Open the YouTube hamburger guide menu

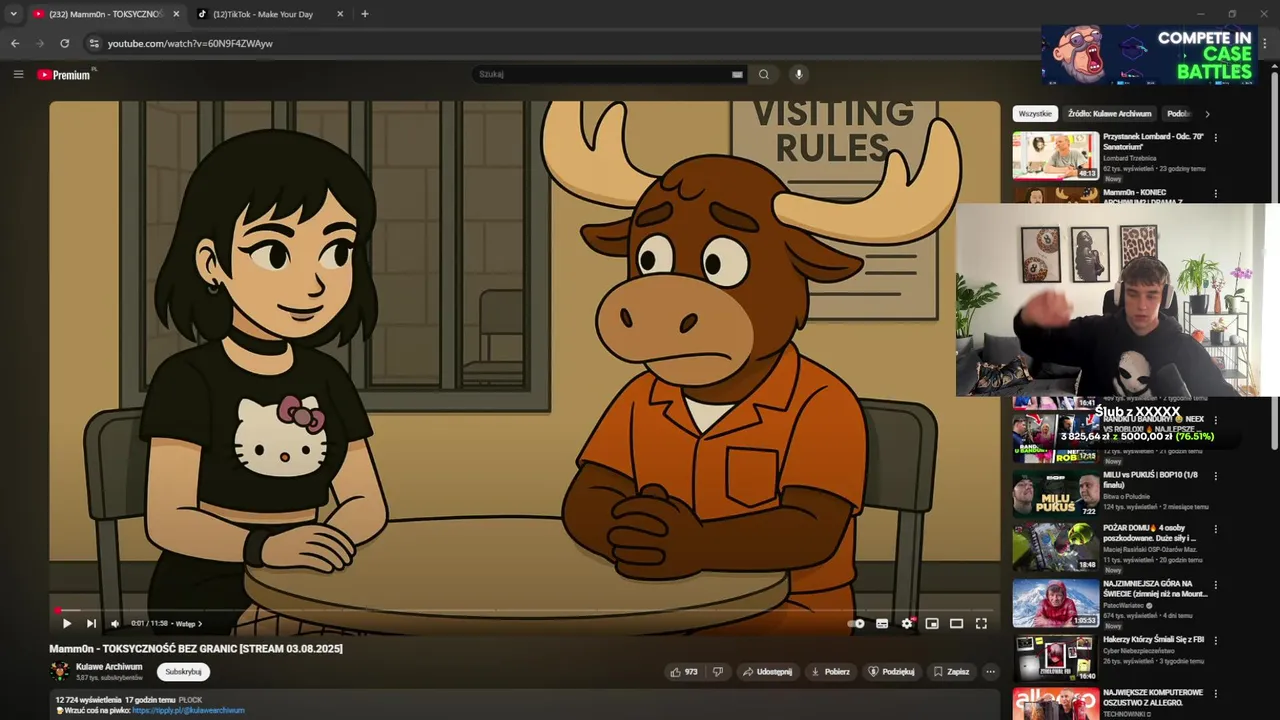18,74
